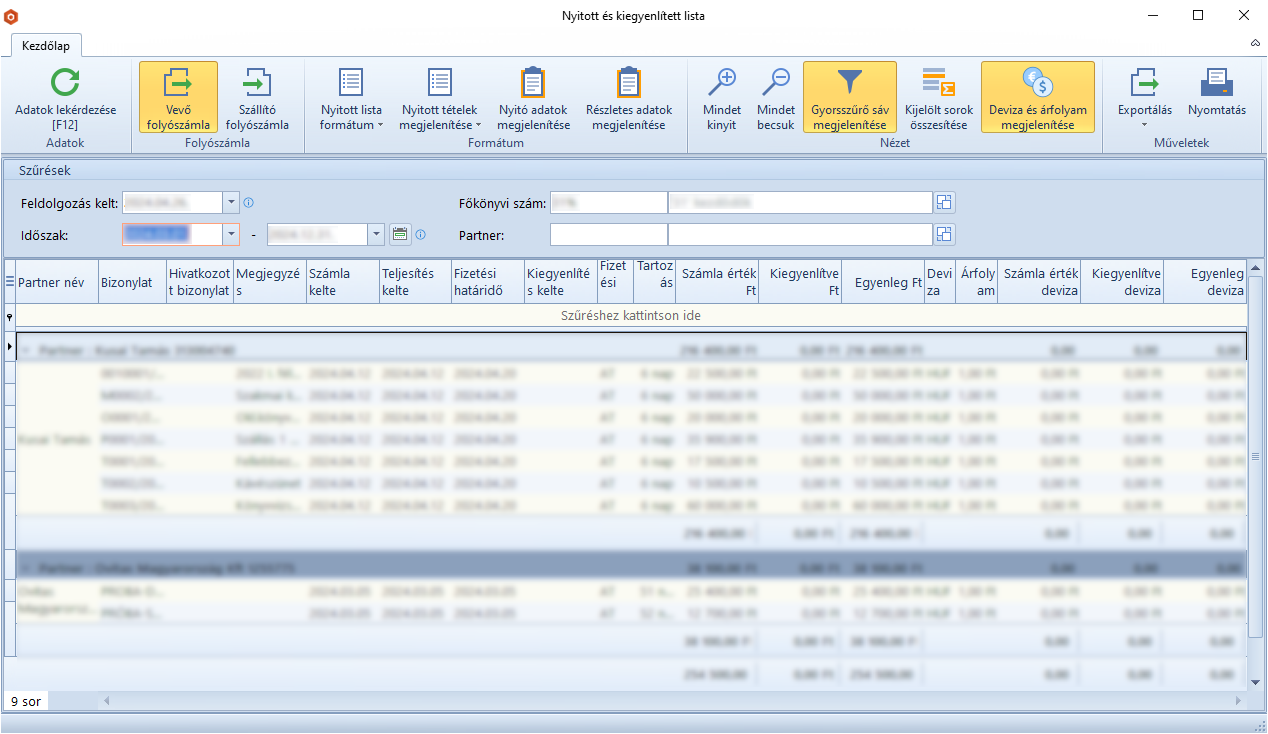Click Nyitó adatok megjelenítése icon
This screenshot has height=734, width=1268.
click(x=533, y=82)
